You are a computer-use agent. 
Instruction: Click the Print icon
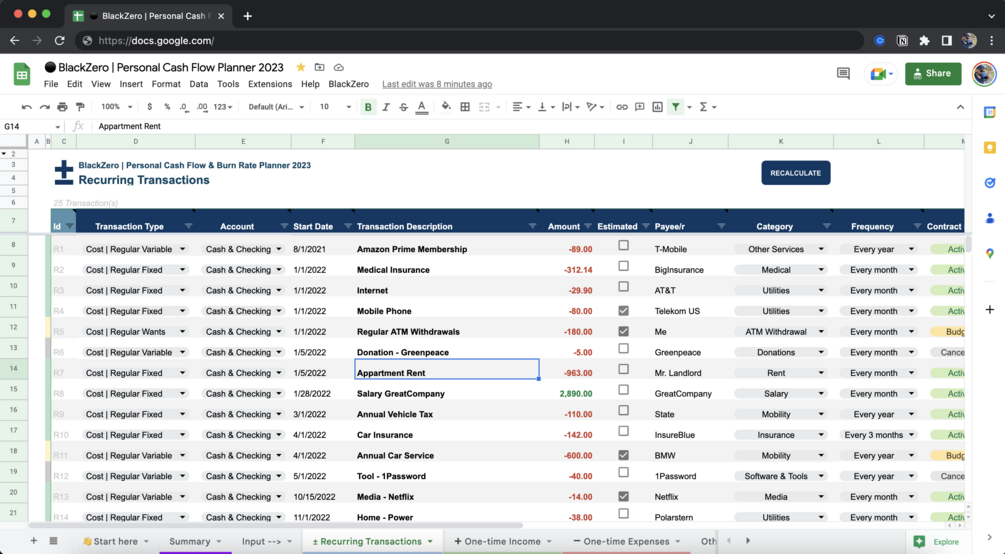click(x=62, y=107)
